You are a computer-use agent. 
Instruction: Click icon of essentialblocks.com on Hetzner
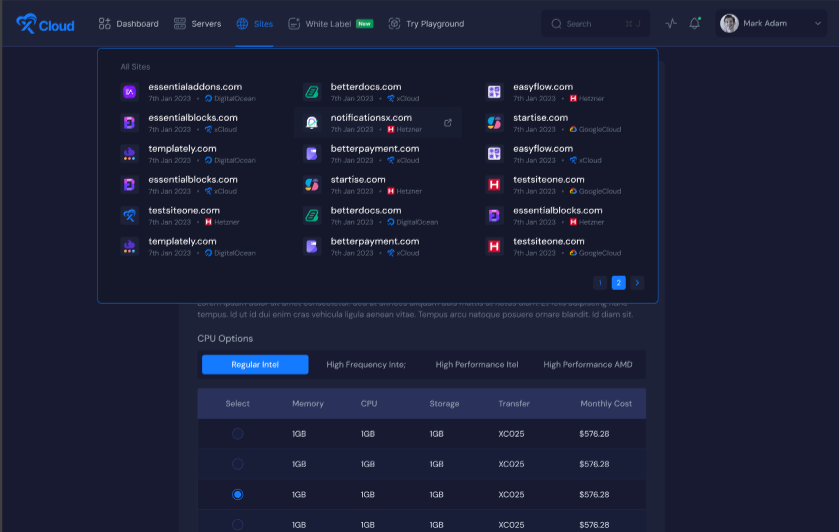[x=494, y=216]
